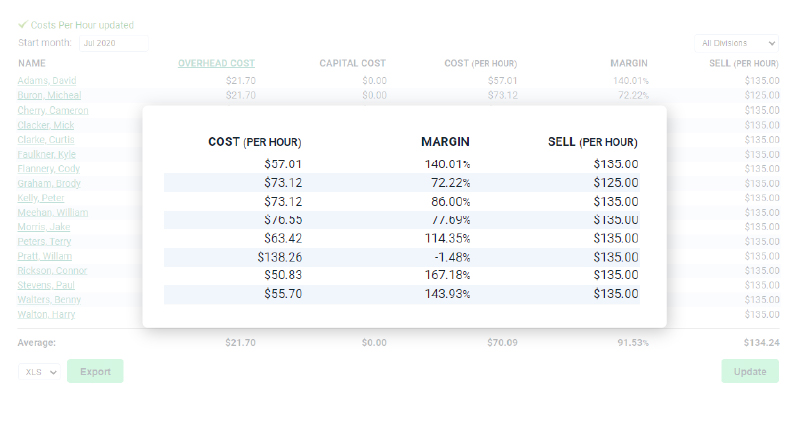The width and height of the screenshot is (800, 434).
Task: Click the Update button
Action: 750,371
